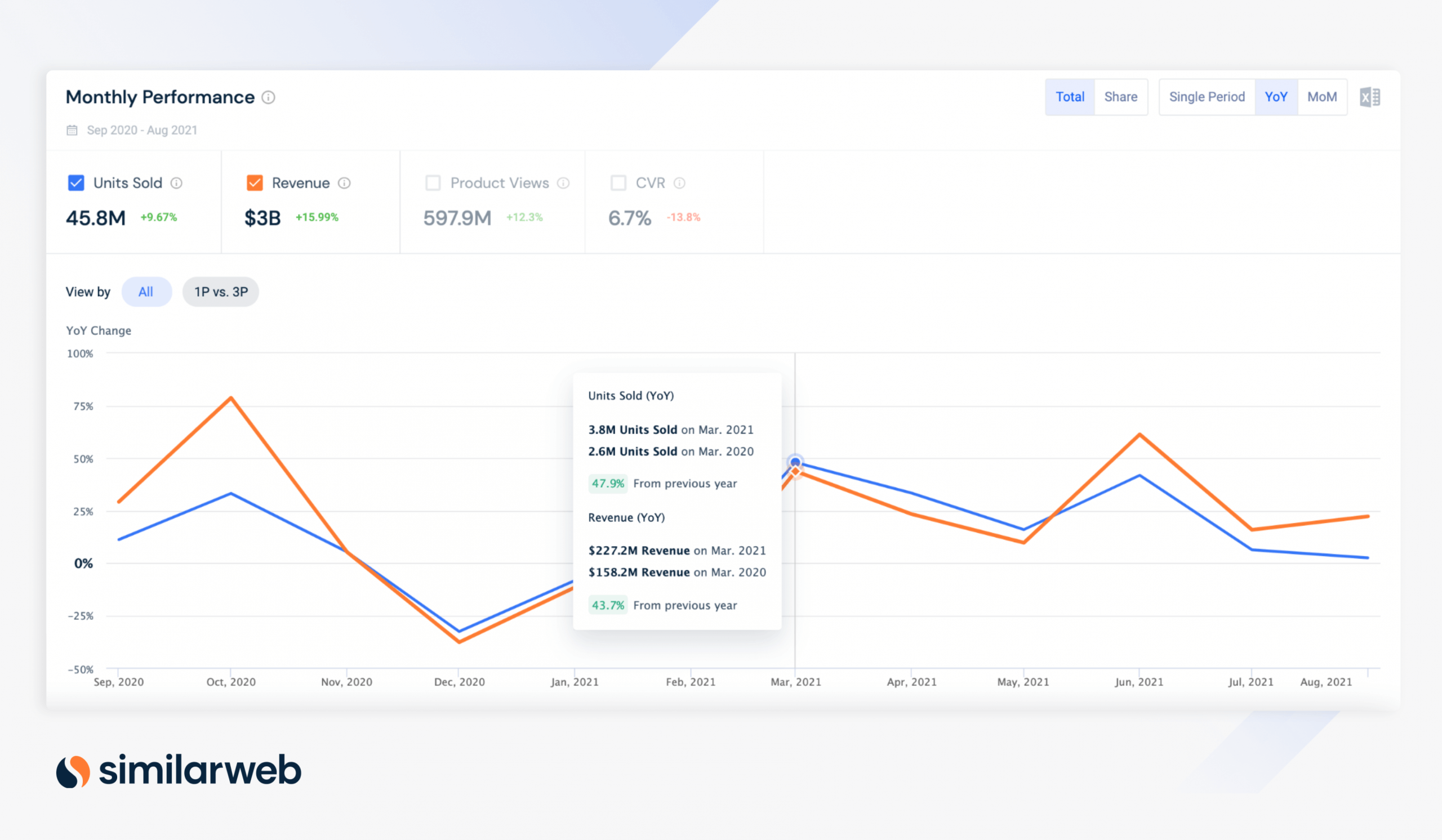Click the +12.3% change figure

pos(525,217)
